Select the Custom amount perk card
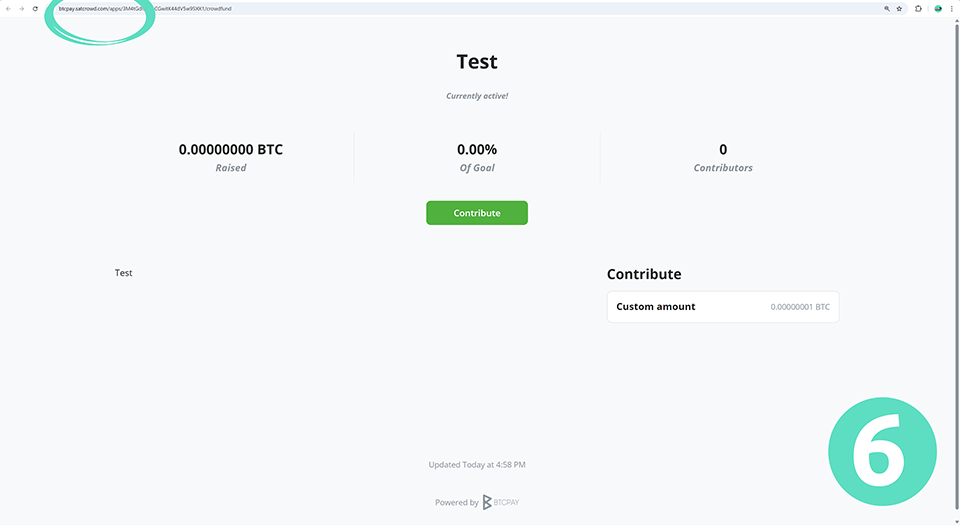The width and height of the screenshot is (960, 525). (722, 307)
